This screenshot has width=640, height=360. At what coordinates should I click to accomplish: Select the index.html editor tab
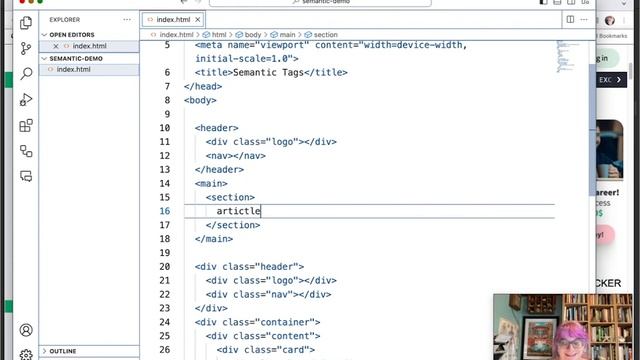[173, 20]
